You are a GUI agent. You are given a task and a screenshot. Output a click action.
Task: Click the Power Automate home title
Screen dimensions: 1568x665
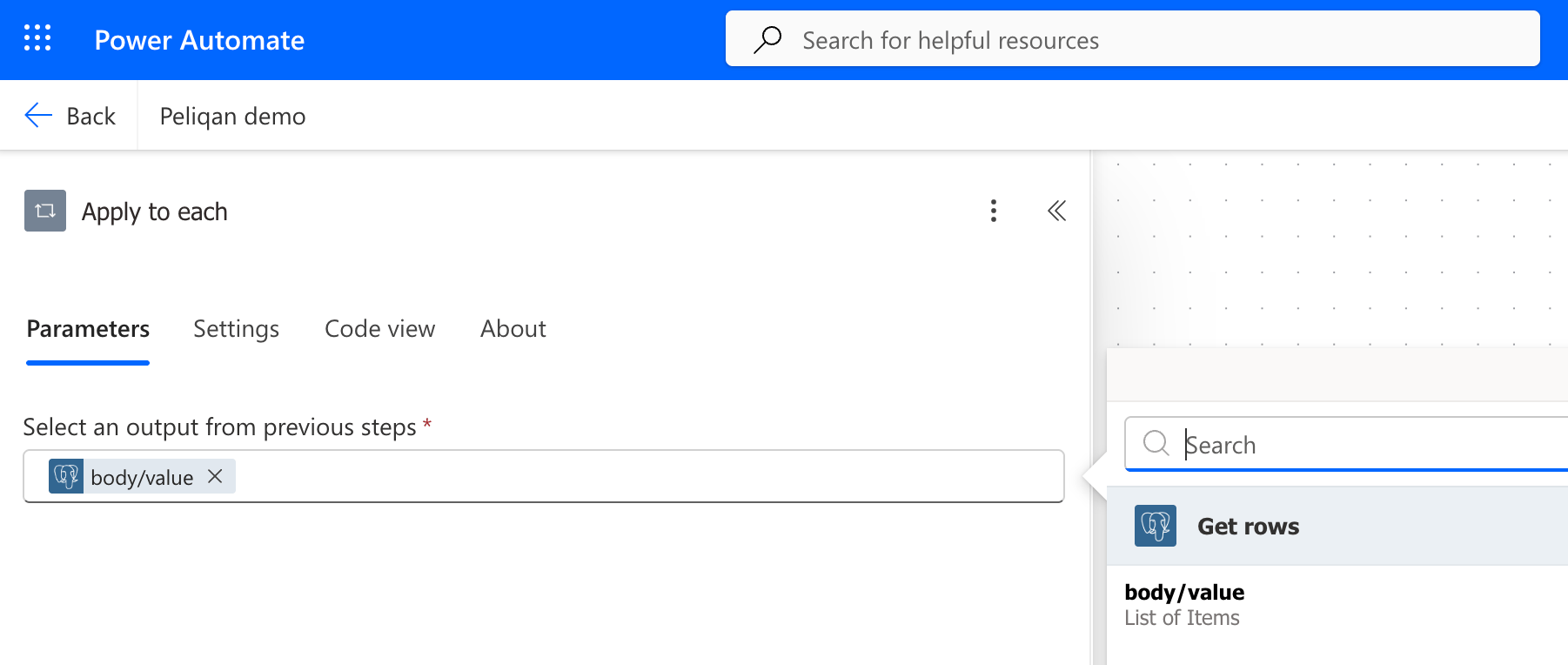click(199, 40)
